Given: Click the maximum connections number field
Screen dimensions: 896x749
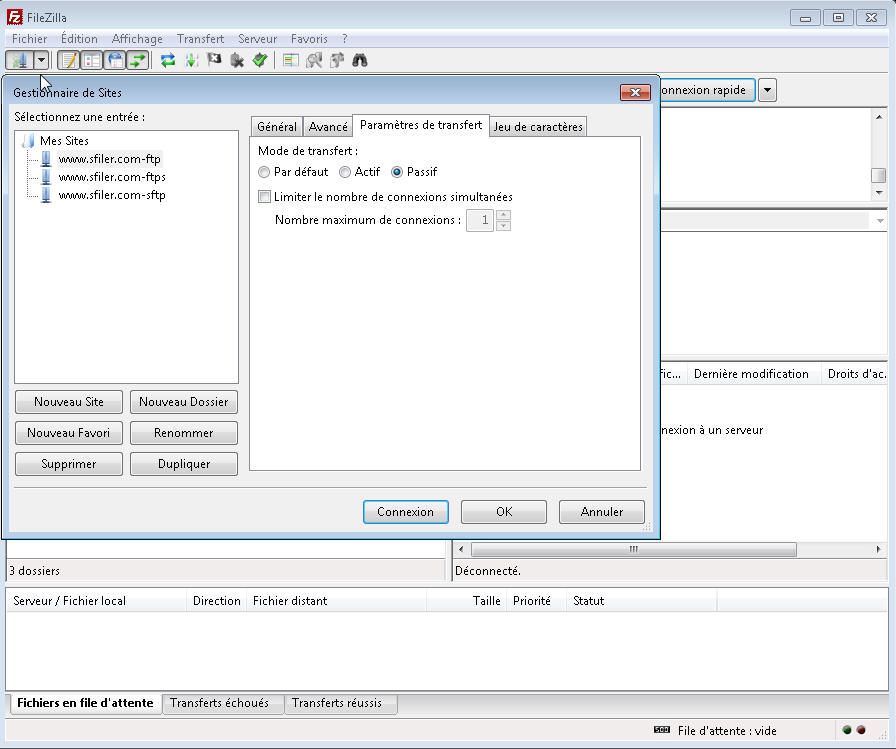Looking at the screenshot, I should click(x=480, y=221).
